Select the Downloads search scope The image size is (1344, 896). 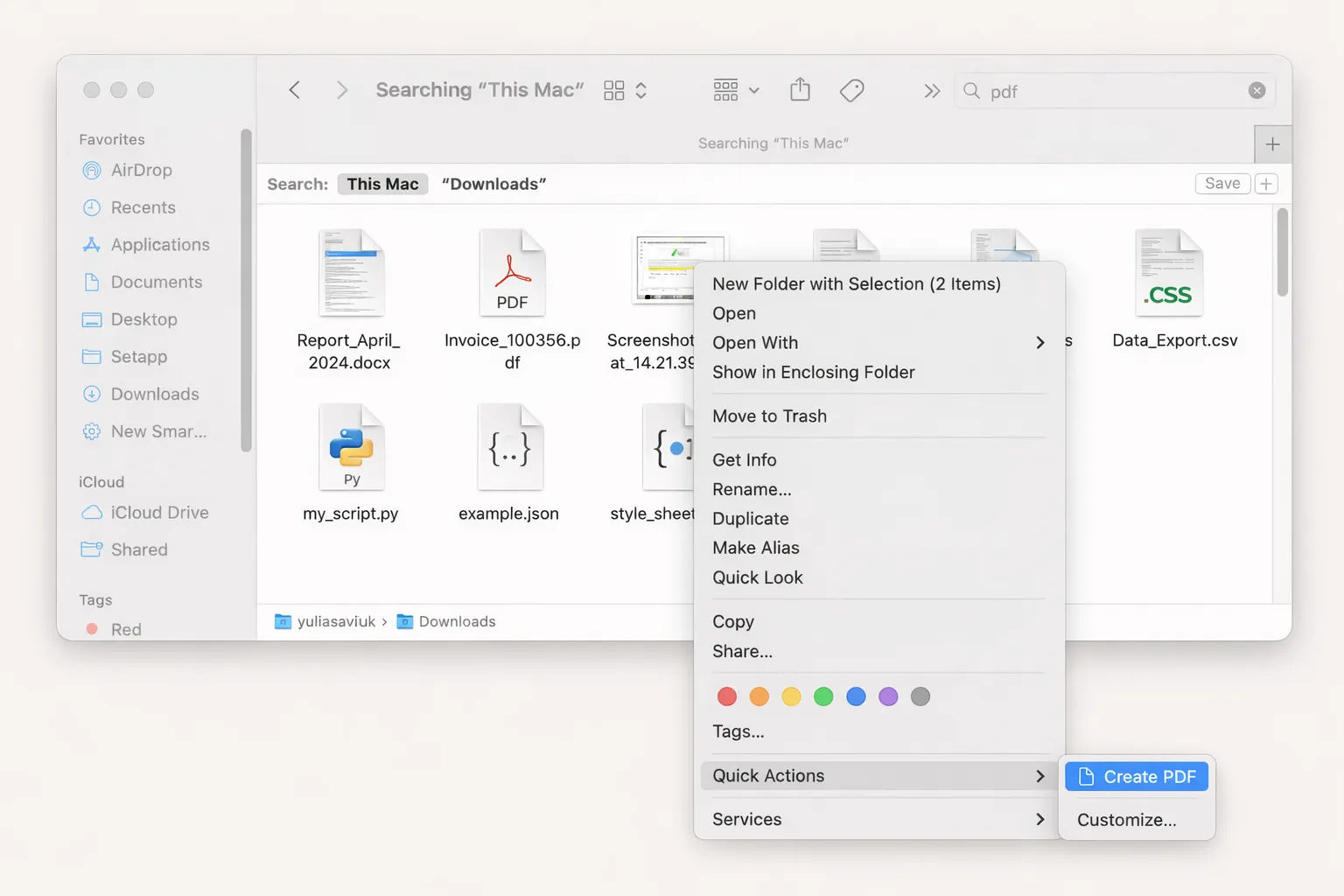coord(494,184)
